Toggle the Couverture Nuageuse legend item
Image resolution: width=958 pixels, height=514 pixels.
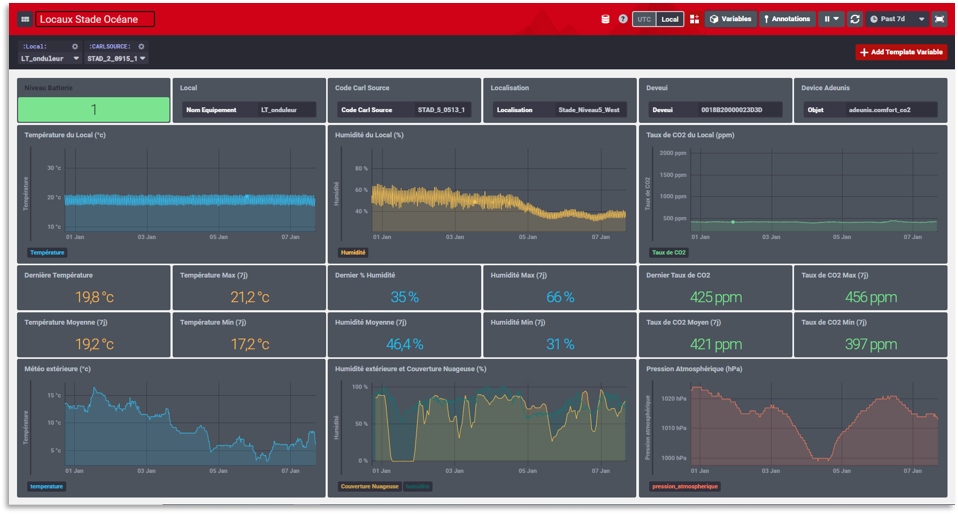click(370, 486)
